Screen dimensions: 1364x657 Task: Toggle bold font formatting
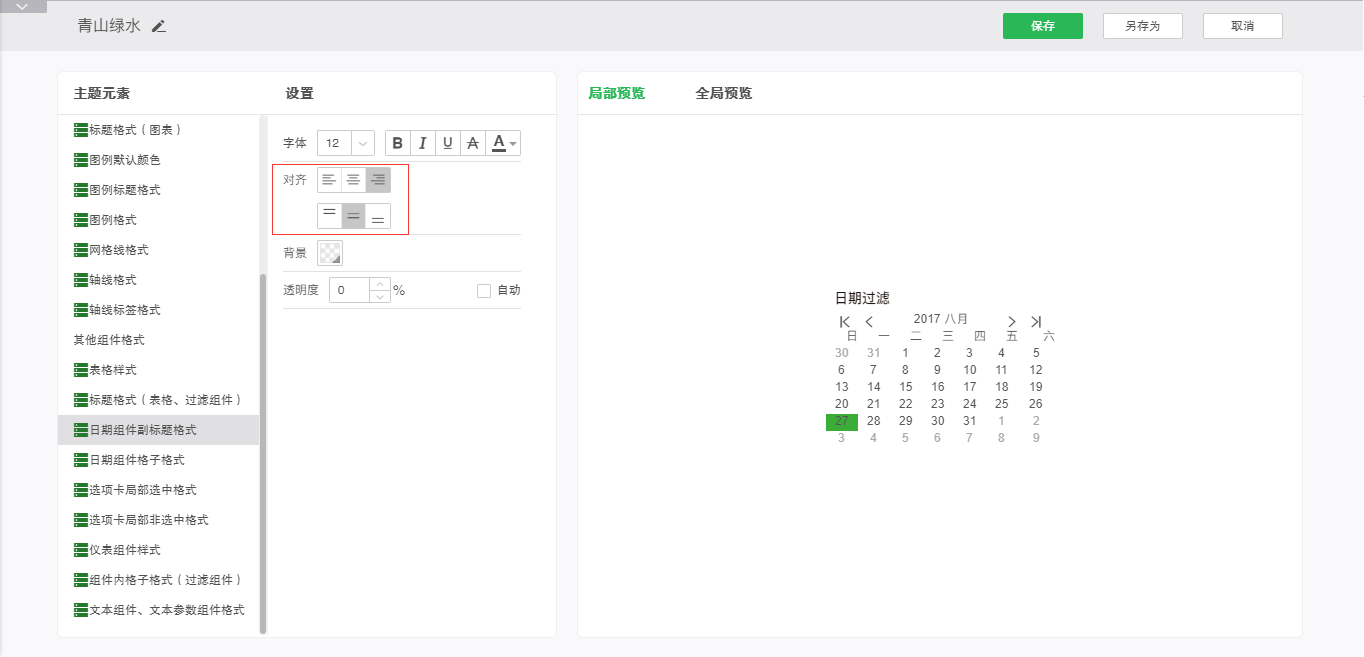[398, 143]
